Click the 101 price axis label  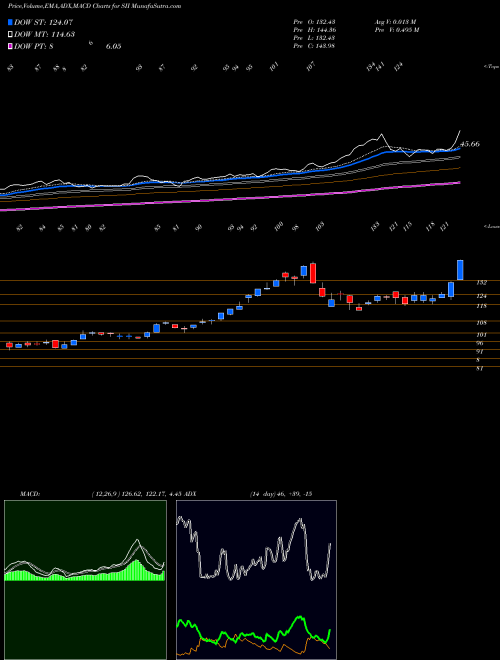tap(481, 335)
